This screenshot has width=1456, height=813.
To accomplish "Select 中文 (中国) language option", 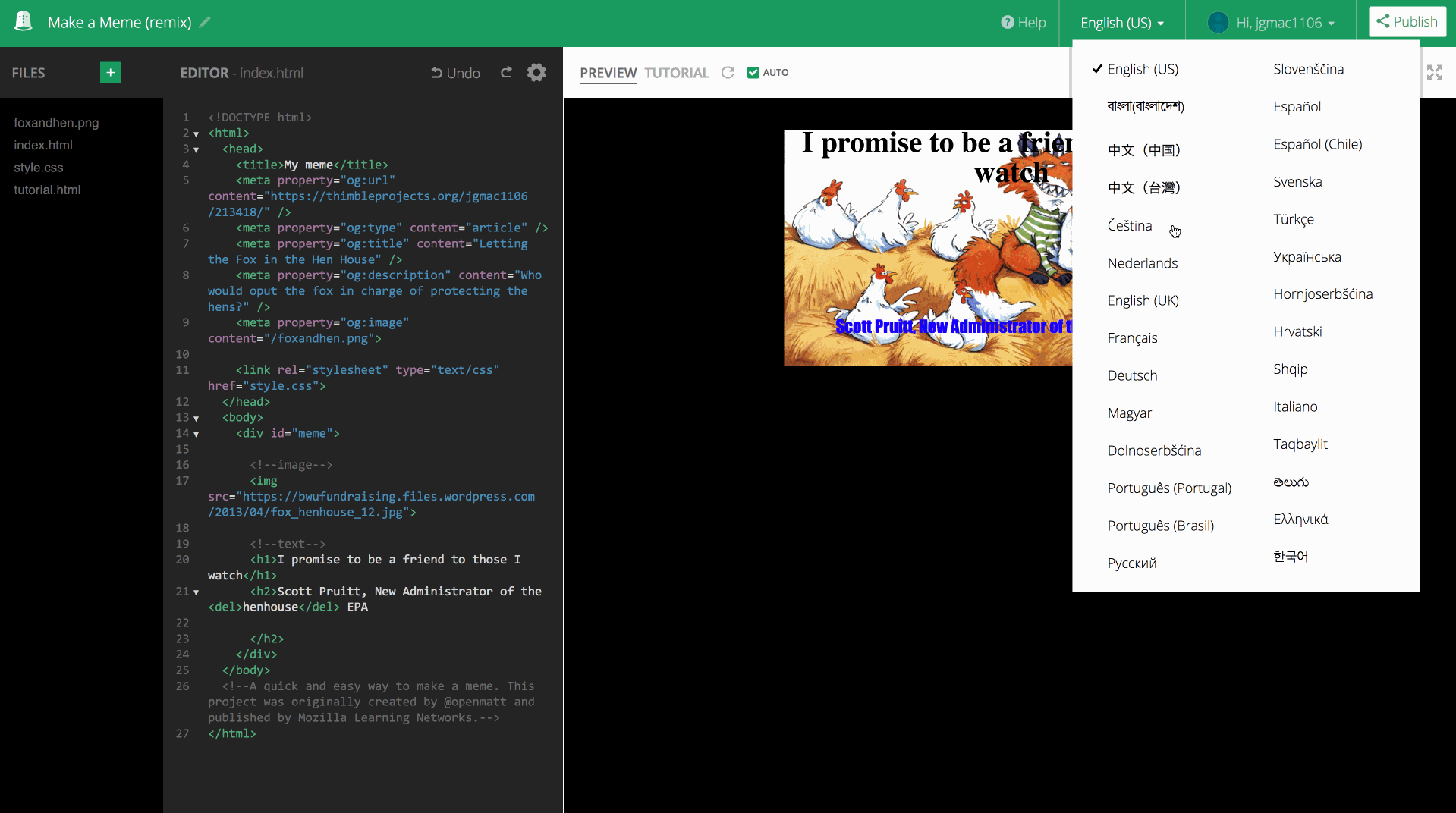I will (1144, 149).
